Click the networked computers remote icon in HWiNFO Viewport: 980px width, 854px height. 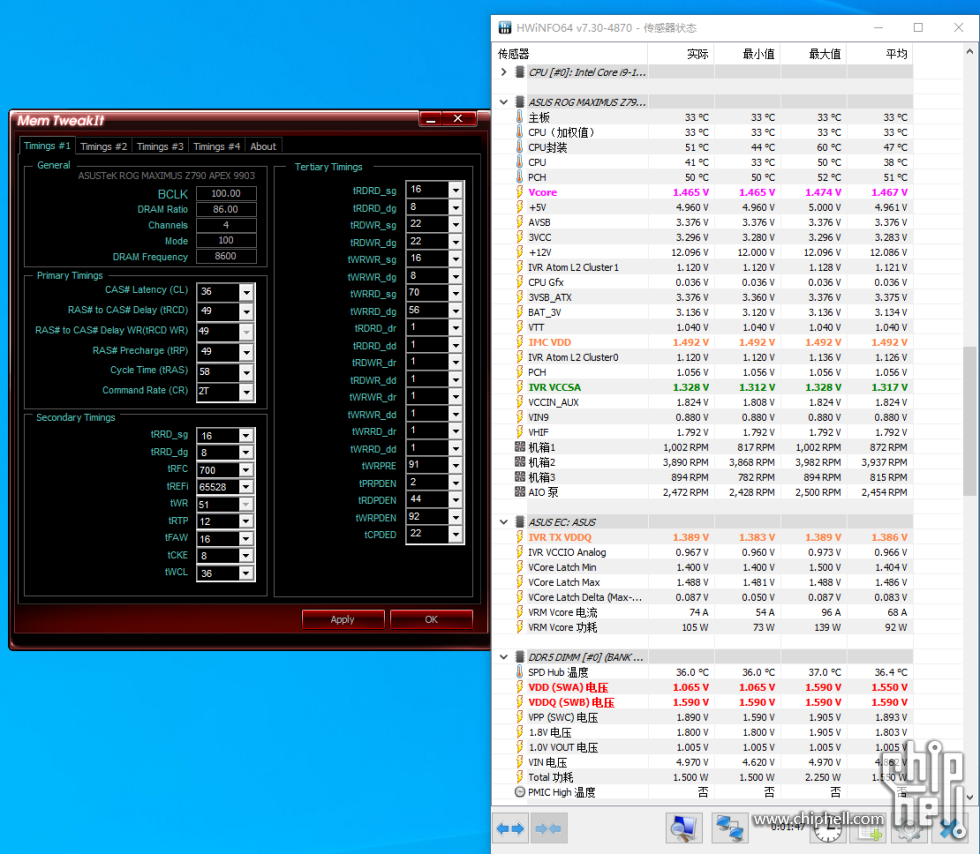(x=729, y=828)
